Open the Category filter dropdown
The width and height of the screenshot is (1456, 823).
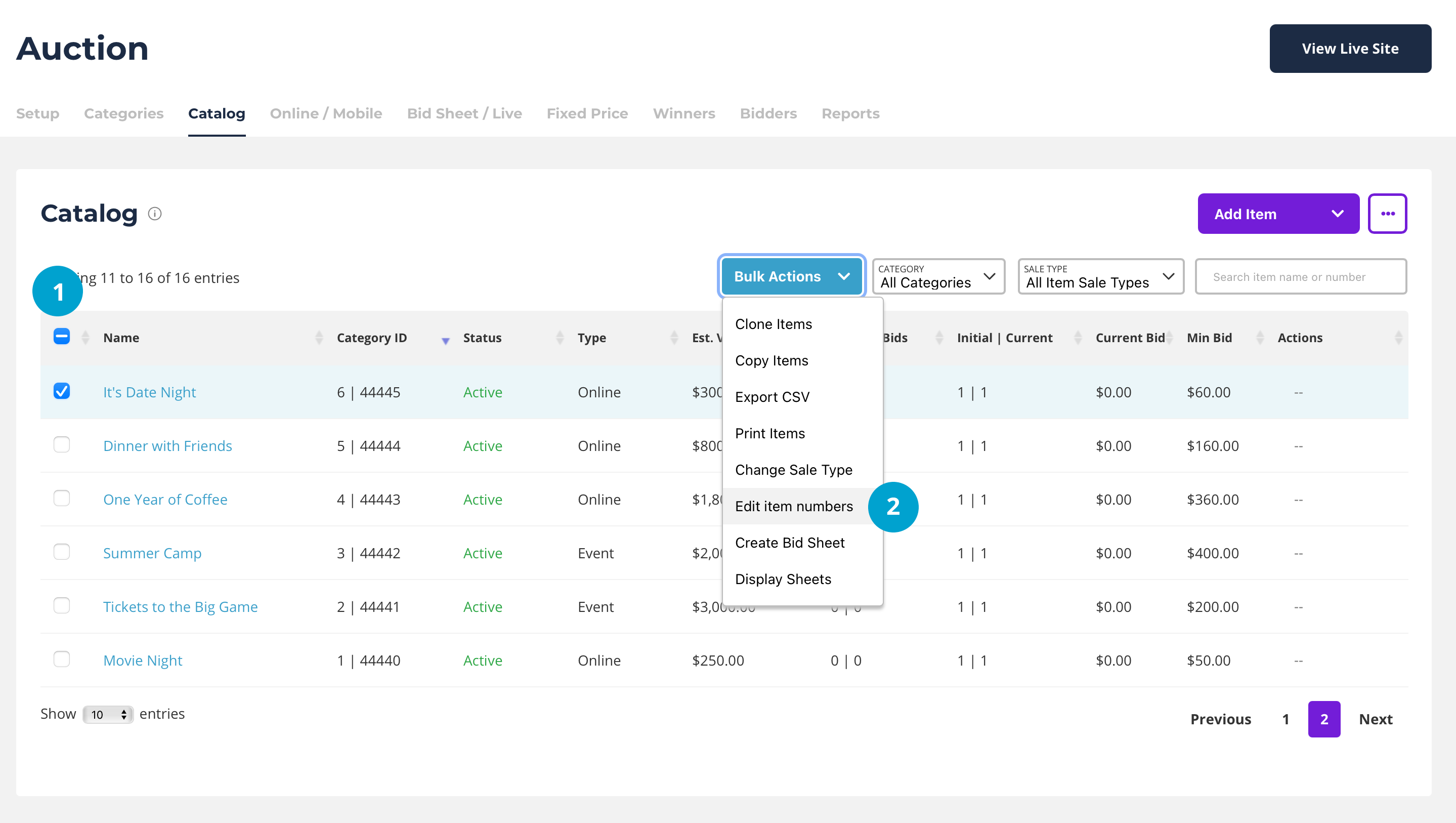pos(938,276)
